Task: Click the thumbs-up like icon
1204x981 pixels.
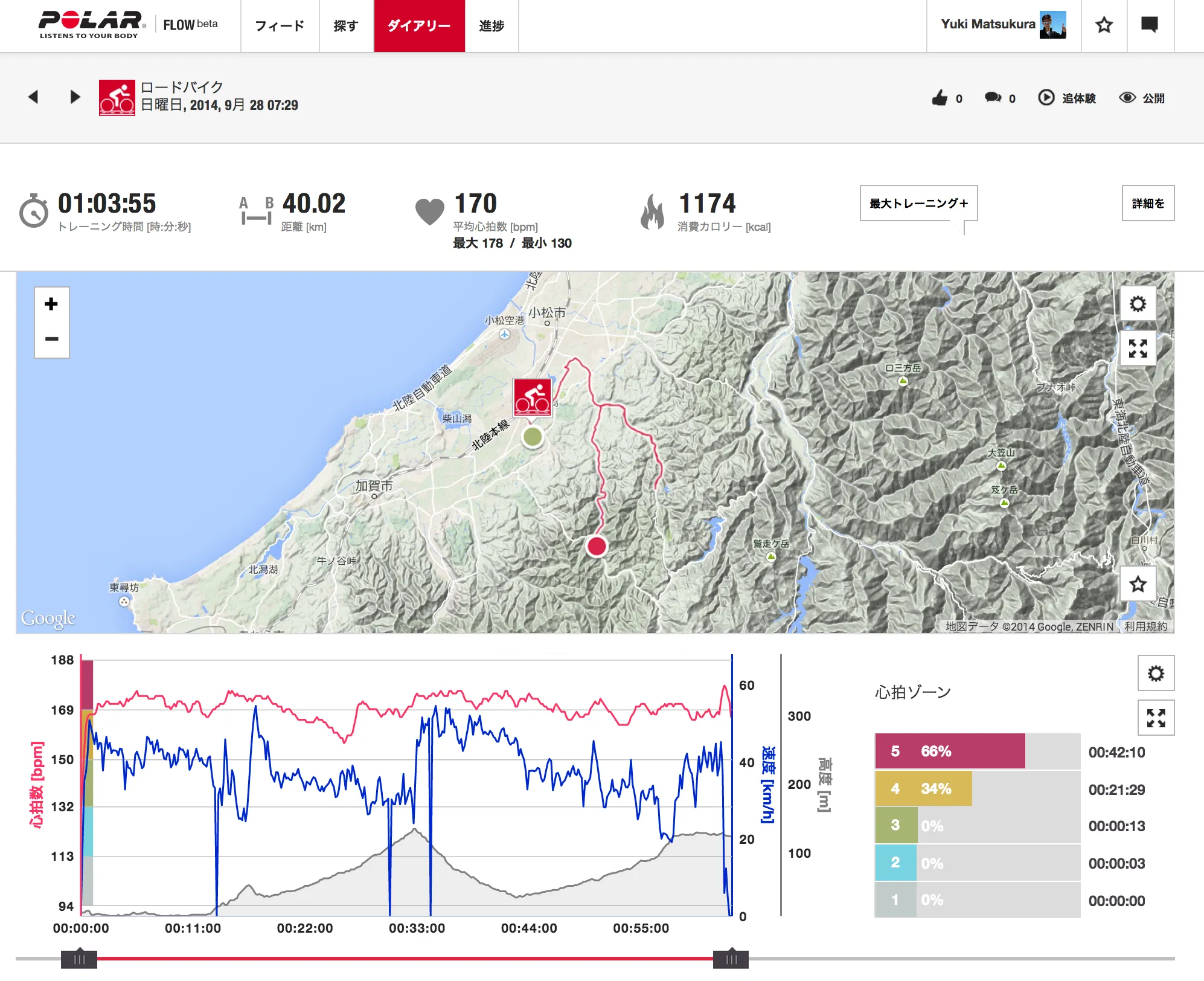Action: [x=940, y=98]
